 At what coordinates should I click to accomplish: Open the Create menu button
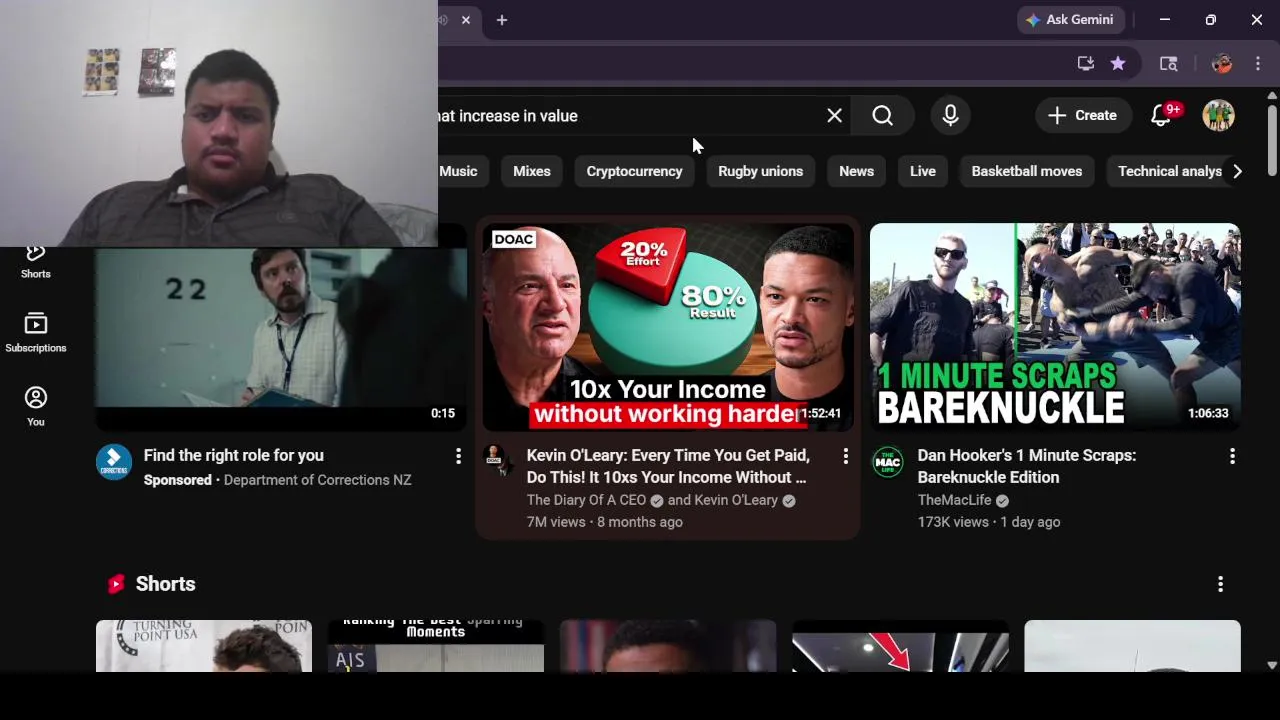pos(1082,116)
